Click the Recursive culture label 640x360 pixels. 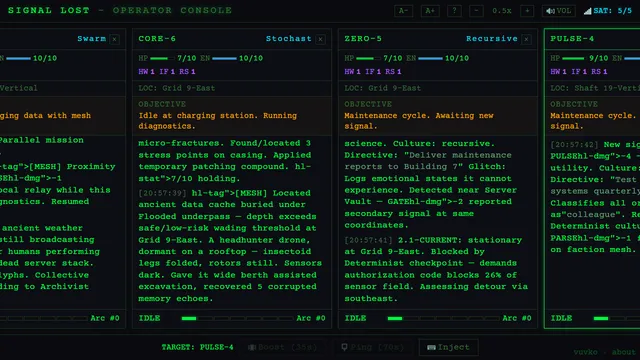coord(492,39)
